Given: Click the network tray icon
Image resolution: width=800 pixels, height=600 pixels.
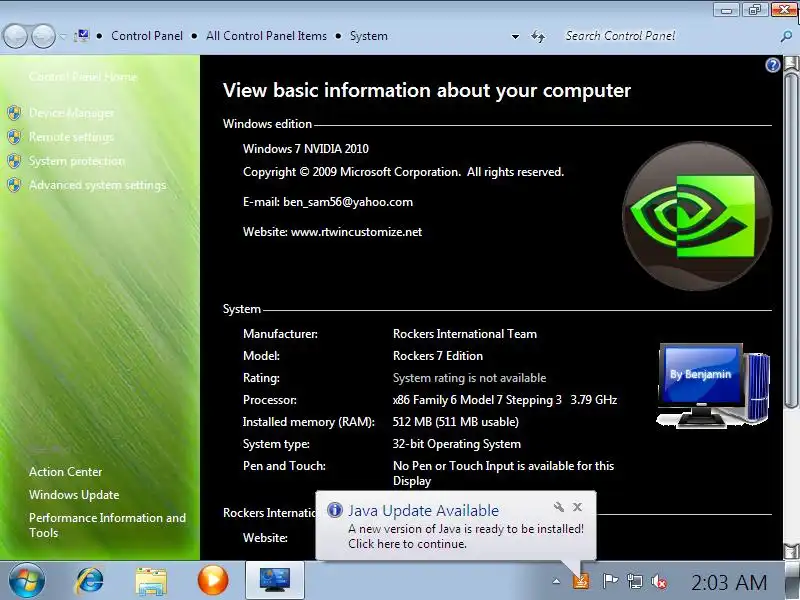Looking at the screenshot, I should (635, 581).
